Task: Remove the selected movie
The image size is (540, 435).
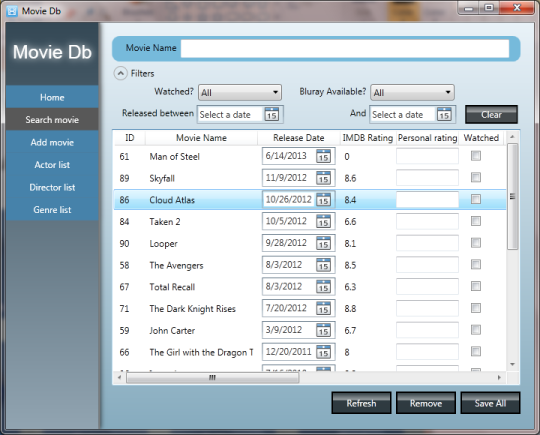Action: click(x=426, y=403)
